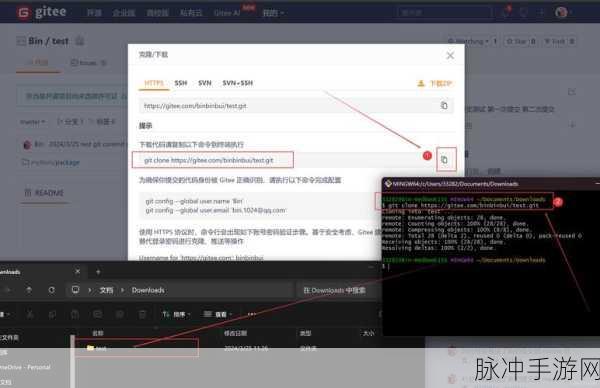Open the 查看 view dropdown in Explorer
This screenshot has width=600, height=388.
point(218,314)
